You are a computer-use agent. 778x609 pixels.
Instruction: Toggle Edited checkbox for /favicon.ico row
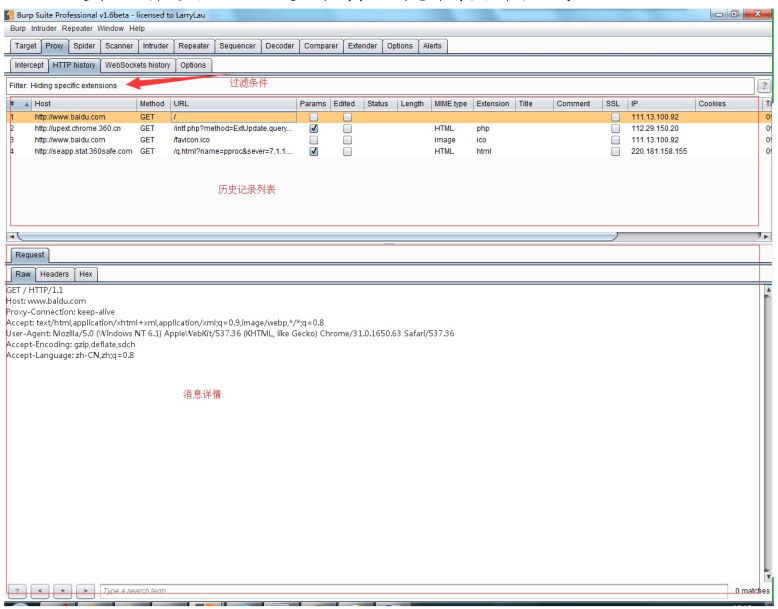click(x=347, y=140)
